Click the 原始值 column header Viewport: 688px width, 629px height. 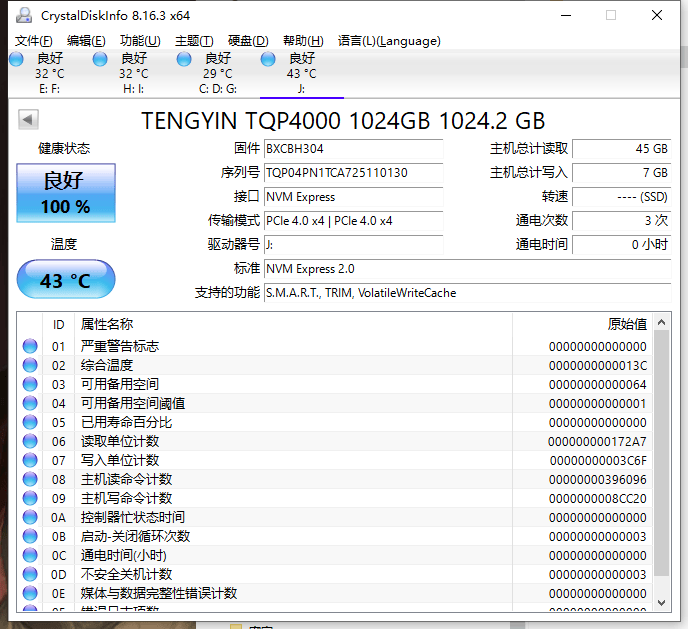tap(582, 324)
